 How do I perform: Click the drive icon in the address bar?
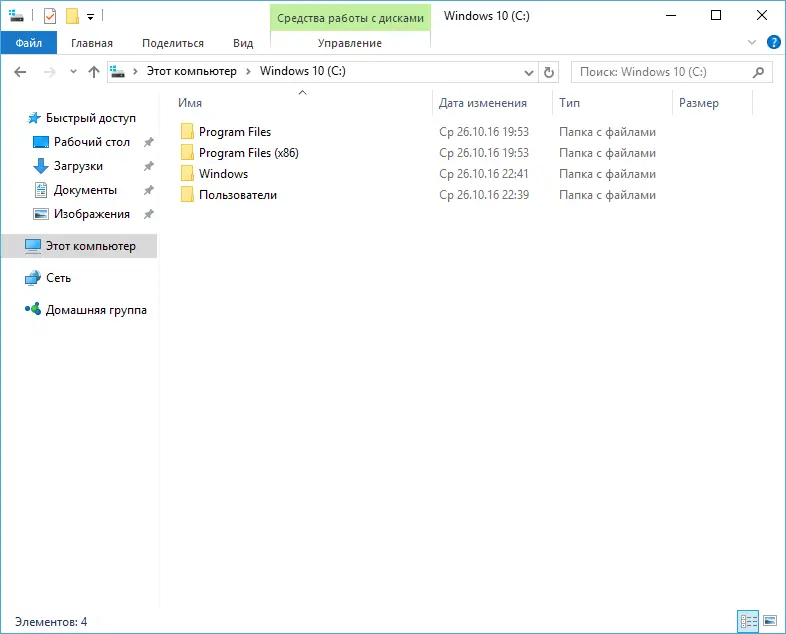[118, 71]
